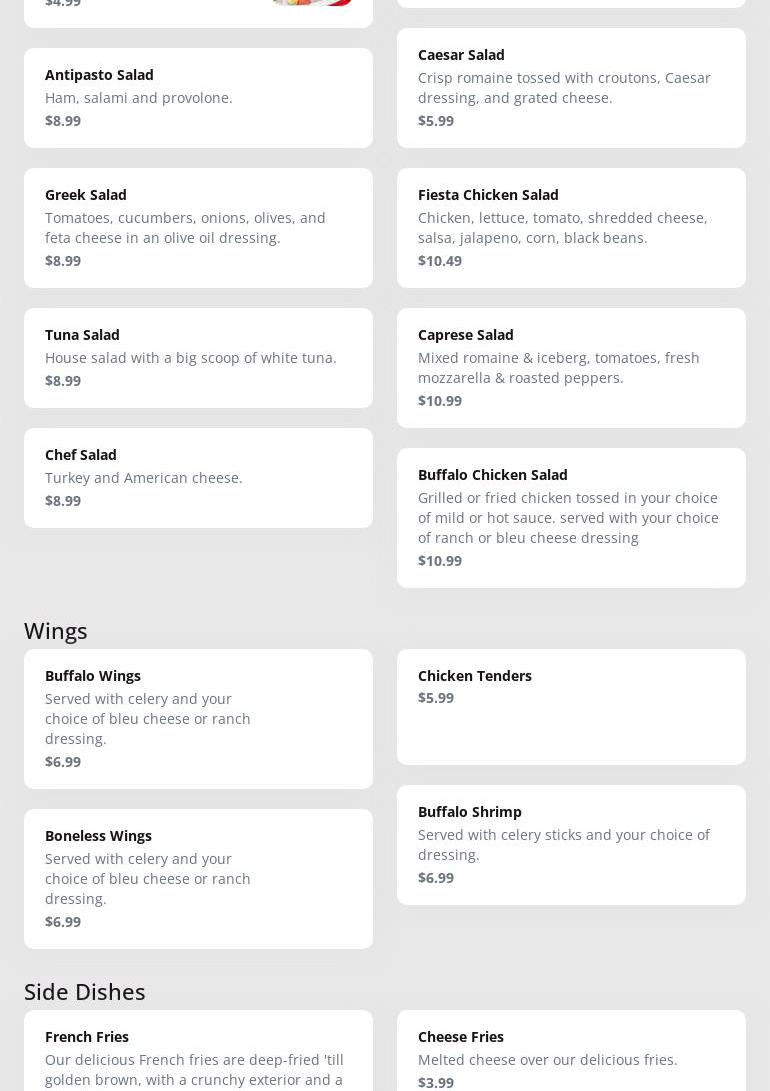This screenshot has height=1091, width=770.
Task: Open the Buffalo Chicken Salad card
Action: tap(571, 518)
